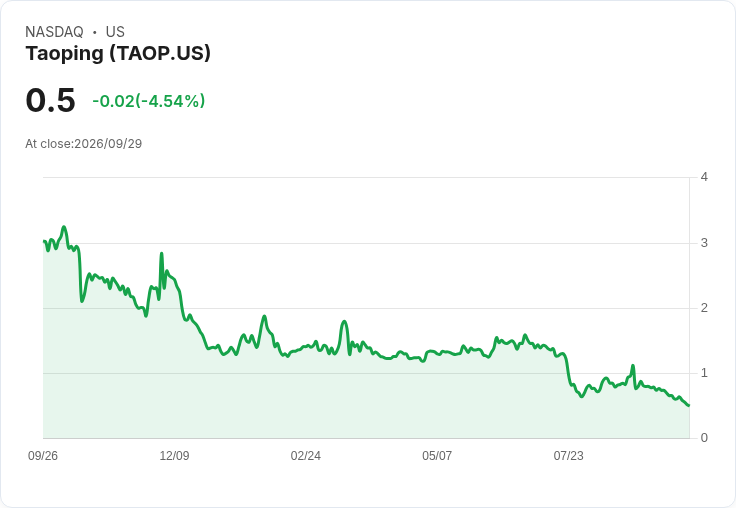Viewport: 736px width, 508px height.
Task: Click the -0.02(-4.54%) price change text
Action: [148, 101]
